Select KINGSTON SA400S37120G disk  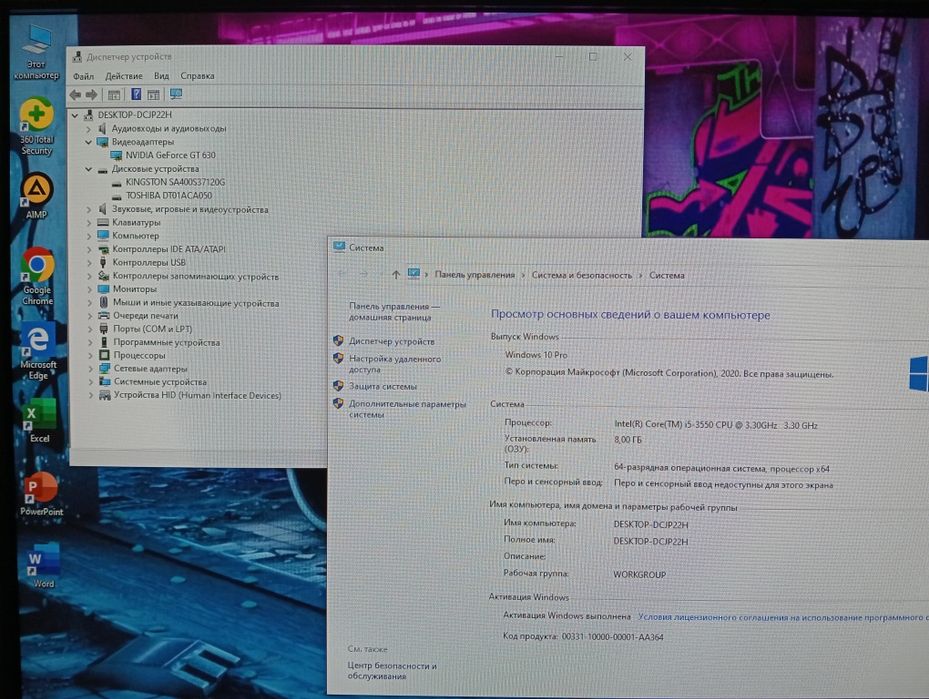(x=175, y=182)
